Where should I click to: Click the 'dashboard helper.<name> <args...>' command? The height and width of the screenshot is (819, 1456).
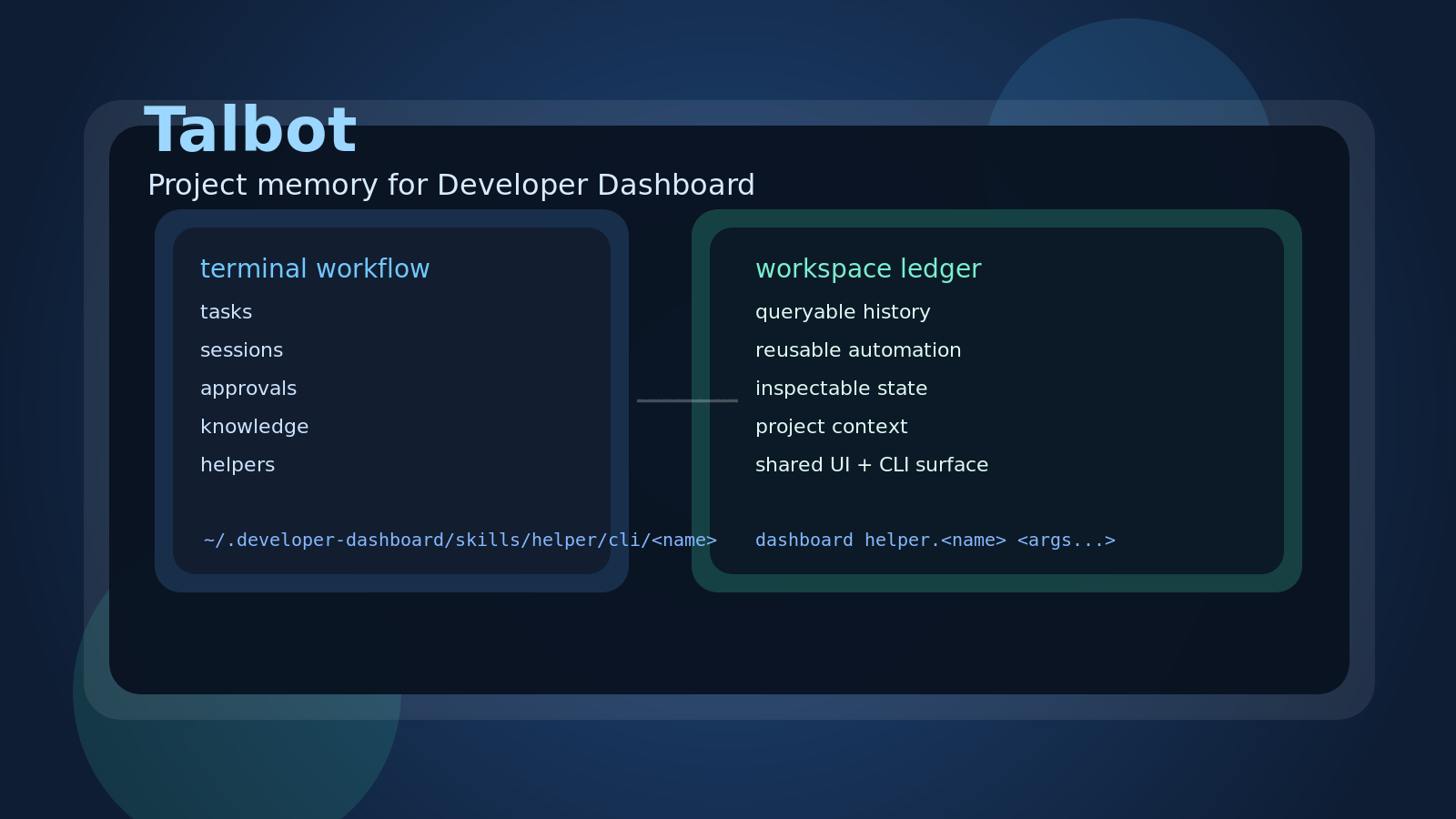click(935, 541)
